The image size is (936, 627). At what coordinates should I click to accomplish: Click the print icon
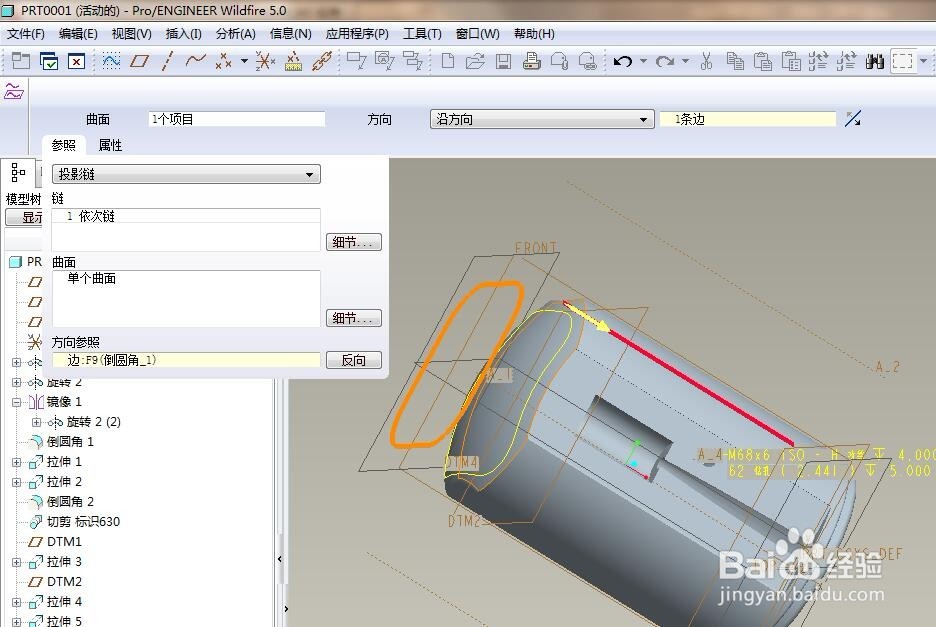point(531,61)
